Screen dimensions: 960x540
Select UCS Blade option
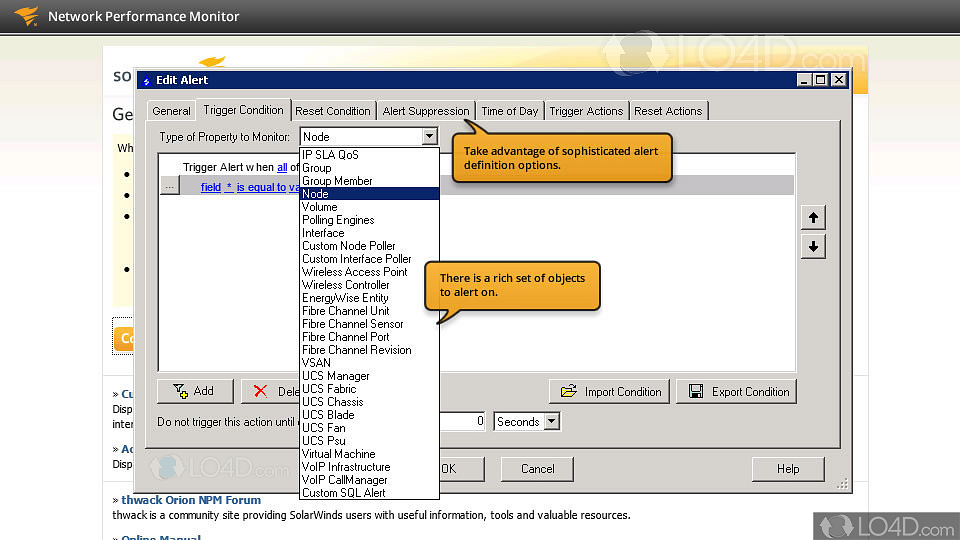click(x=369, y=415)
